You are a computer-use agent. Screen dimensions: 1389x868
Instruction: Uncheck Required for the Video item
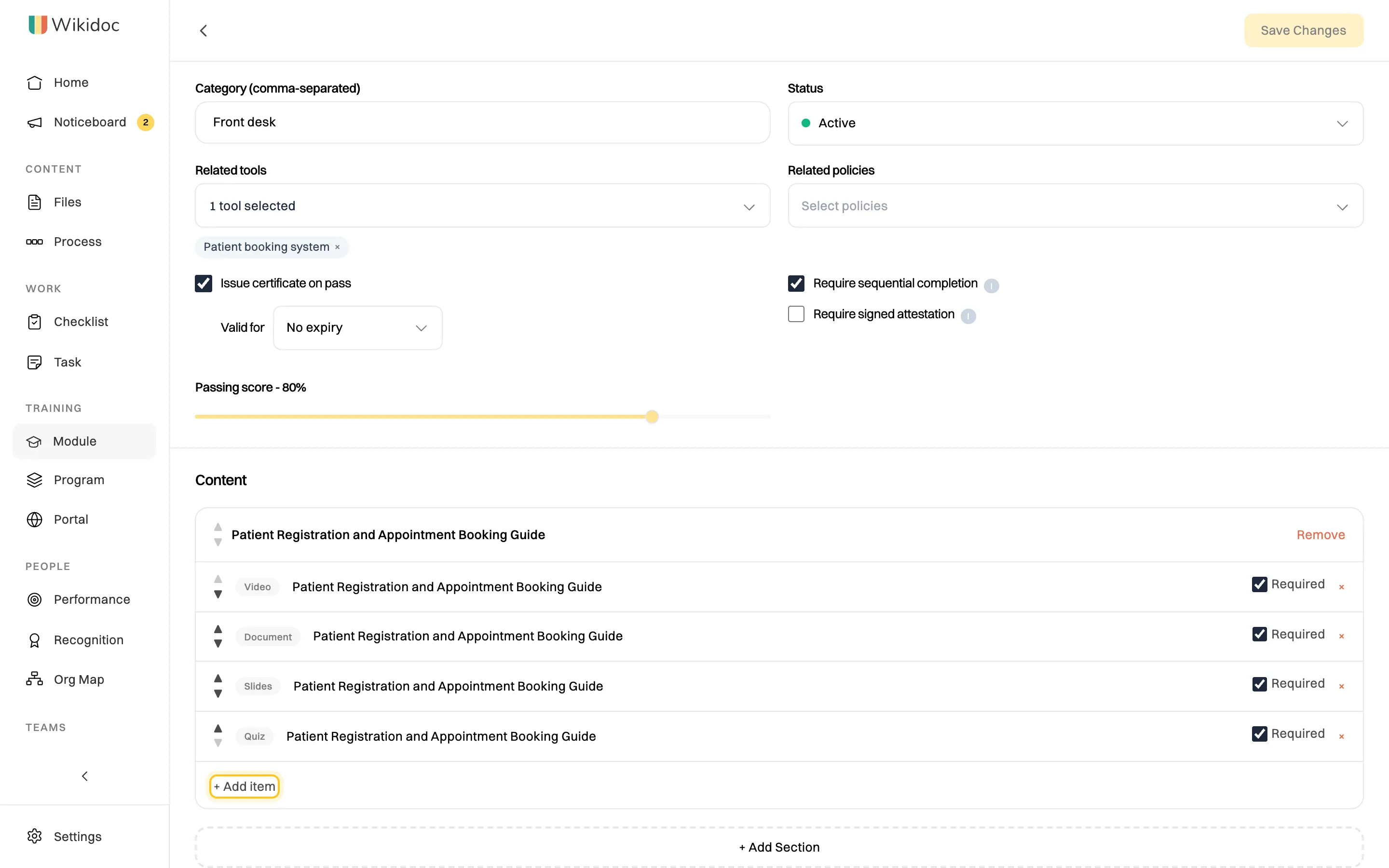(1259, 584)
